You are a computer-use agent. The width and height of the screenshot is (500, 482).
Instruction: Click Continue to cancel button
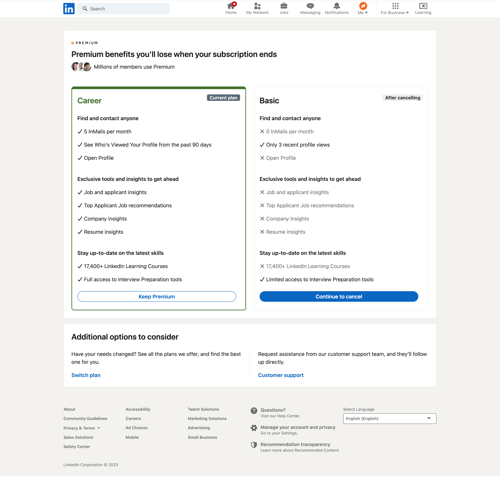[x=339, y=296]
